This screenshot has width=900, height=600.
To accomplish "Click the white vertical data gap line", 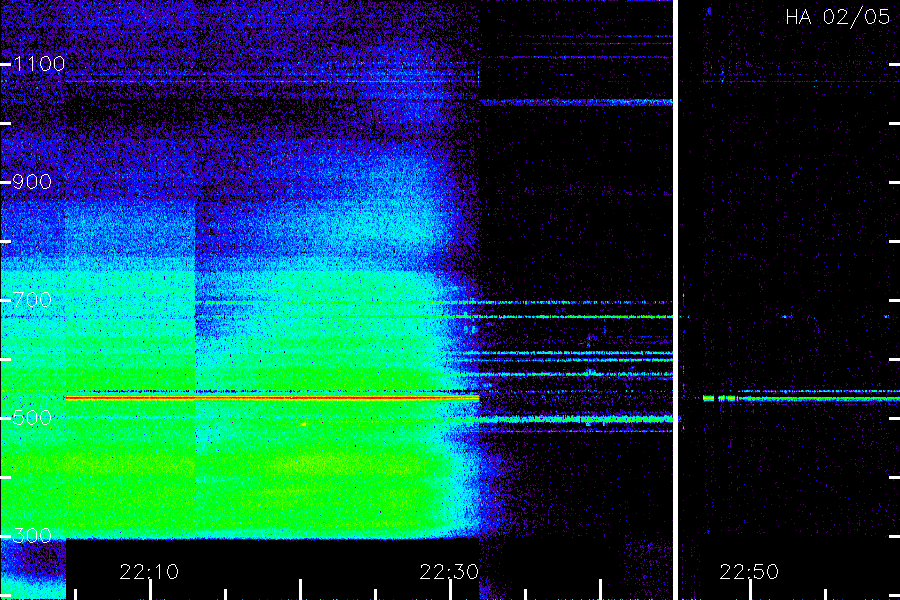I will click(x=676, y=300).
